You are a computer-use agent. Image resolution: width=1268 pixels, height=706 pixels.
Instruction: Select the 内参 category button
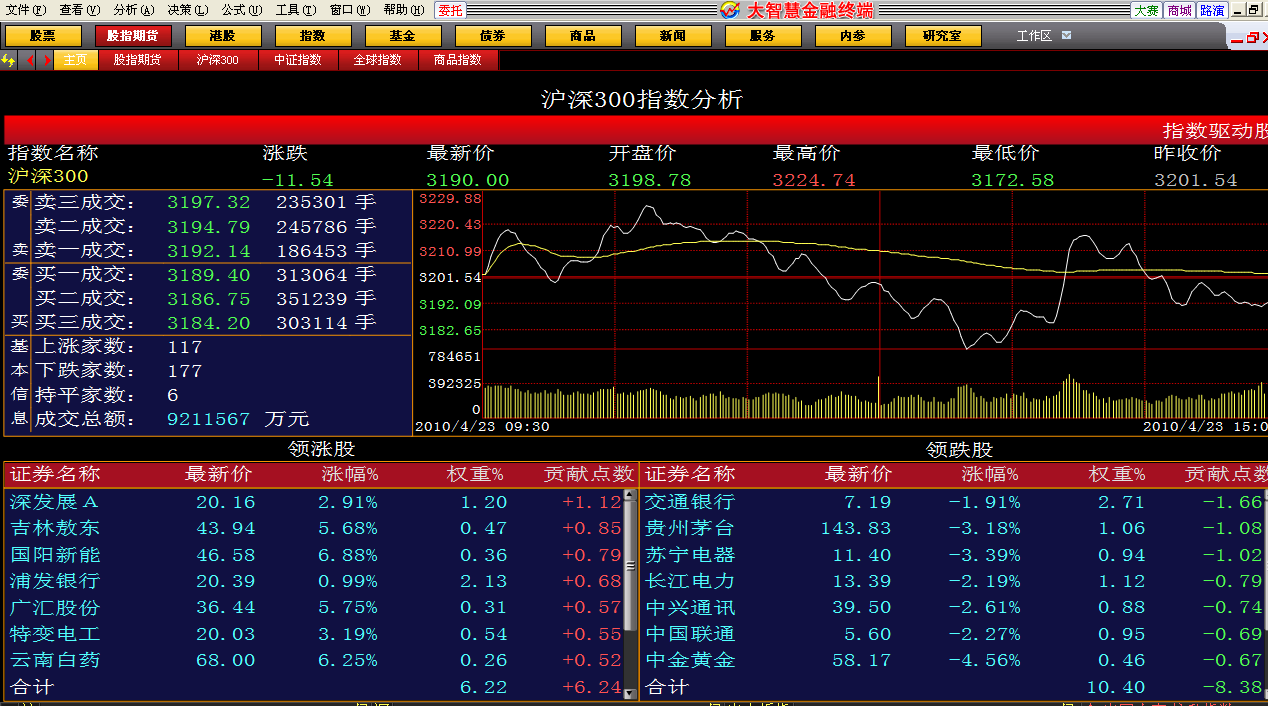pyautogui.click(x=853, y=36)
